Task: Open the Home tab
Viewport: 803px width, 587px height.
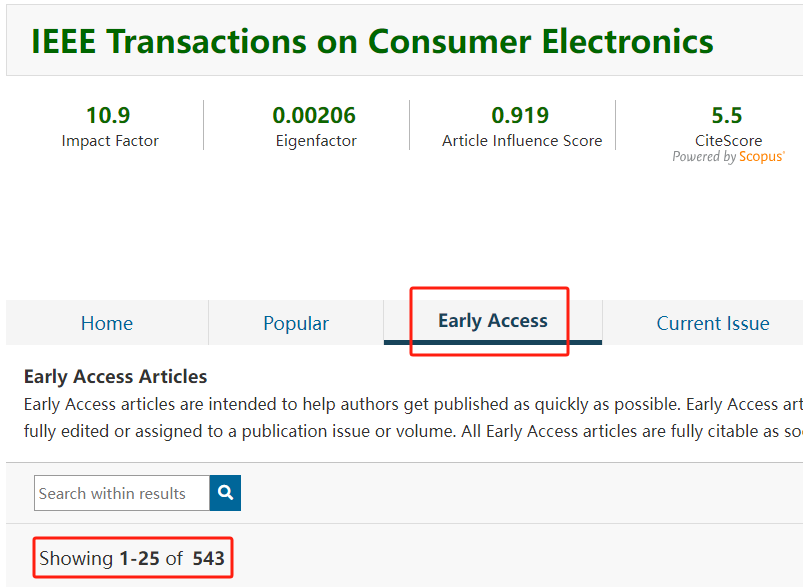Action: [107, 323]
